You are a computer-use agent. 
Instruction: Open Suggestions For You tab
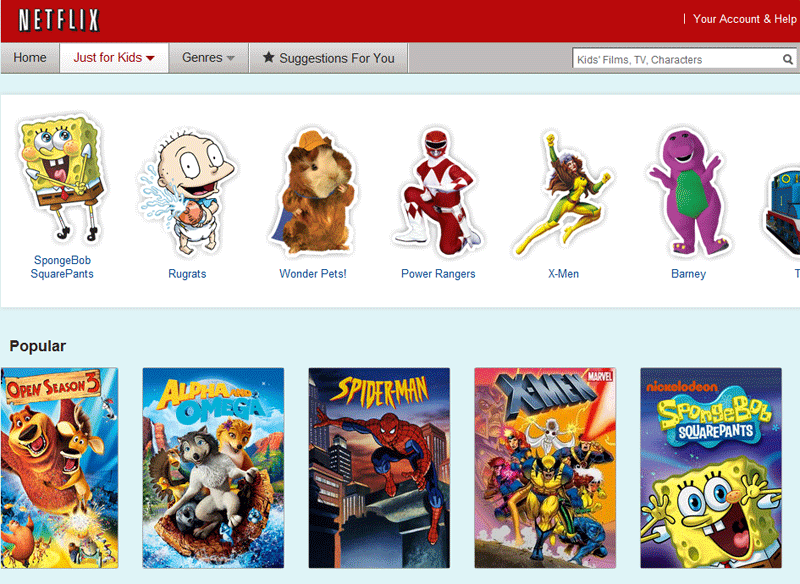click(x=329, y=58)
